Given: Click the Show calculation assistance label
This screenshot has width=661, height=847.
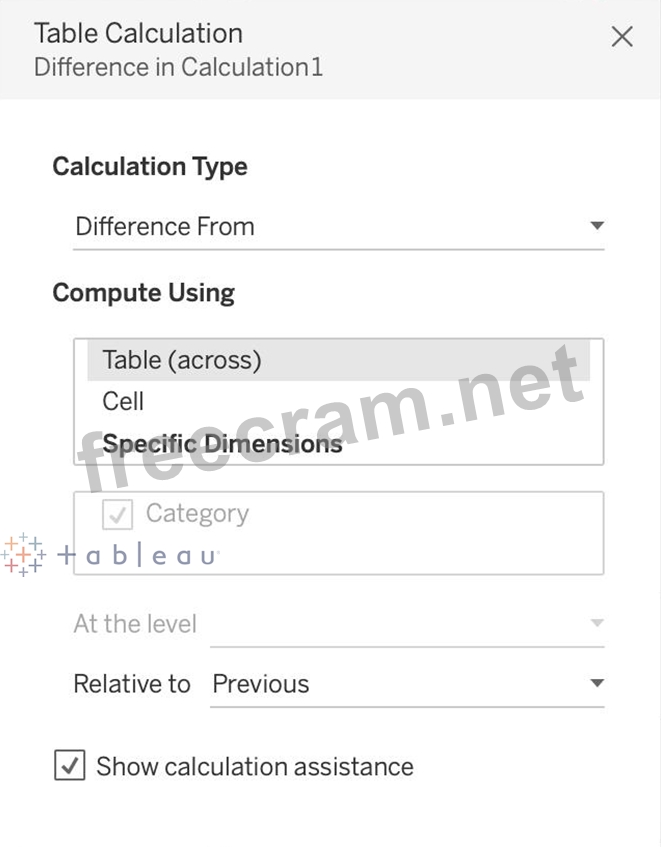Looking at the screenshot, I should (x=255, y=767).
